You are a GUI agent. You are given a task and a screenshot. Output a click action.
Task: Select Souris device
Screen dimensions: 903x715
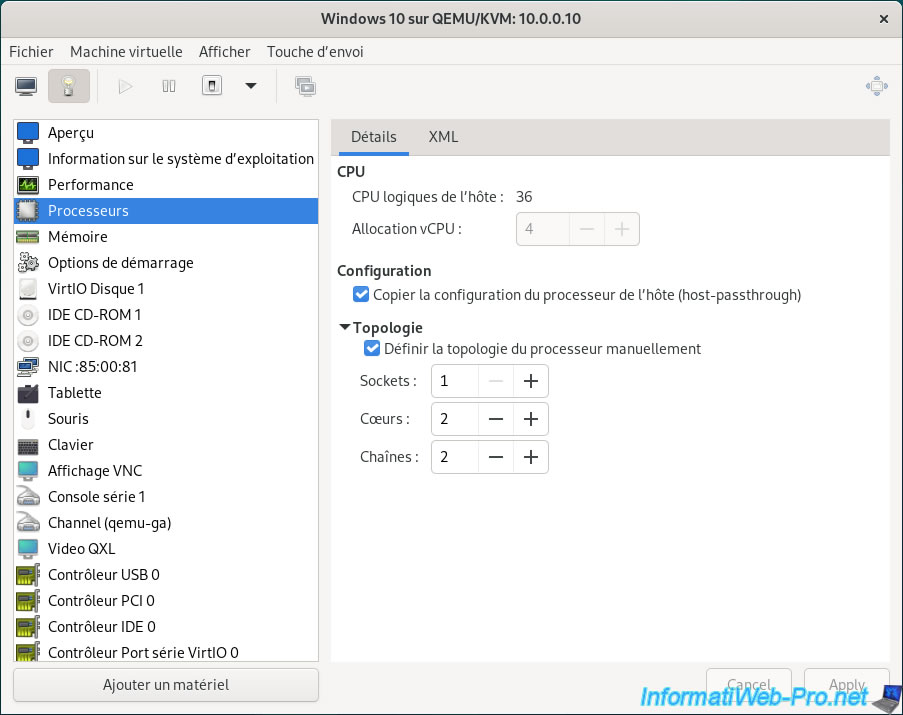166,419
